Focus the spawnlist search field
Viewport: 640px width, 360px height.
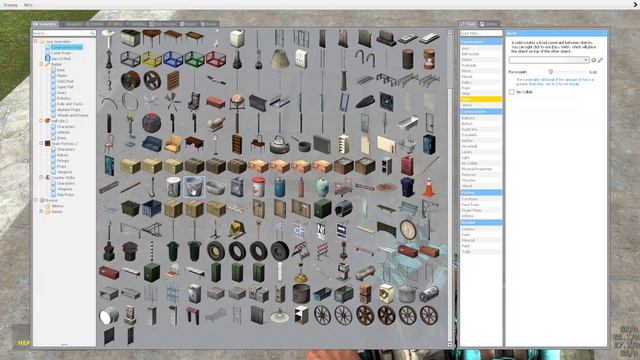pyautogui.click(x=64, y=33)
